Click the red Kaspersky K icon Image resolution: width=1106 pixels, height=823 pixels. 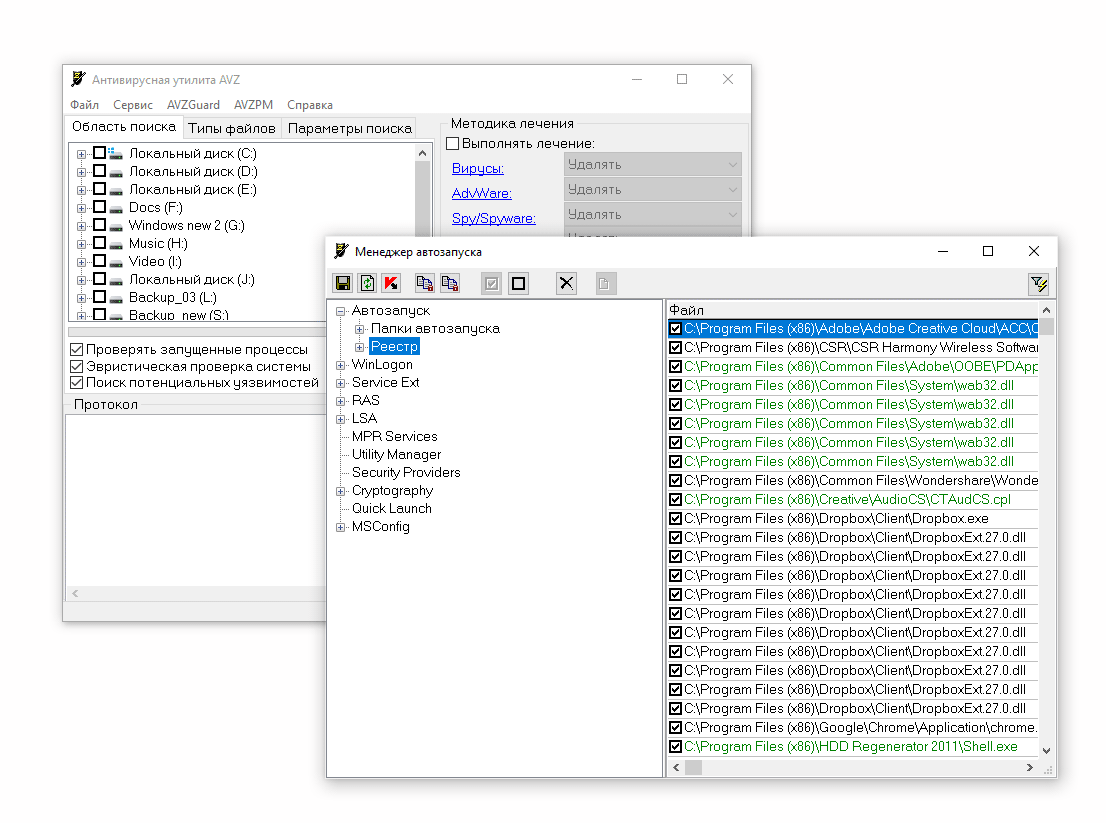click(391, 283)
